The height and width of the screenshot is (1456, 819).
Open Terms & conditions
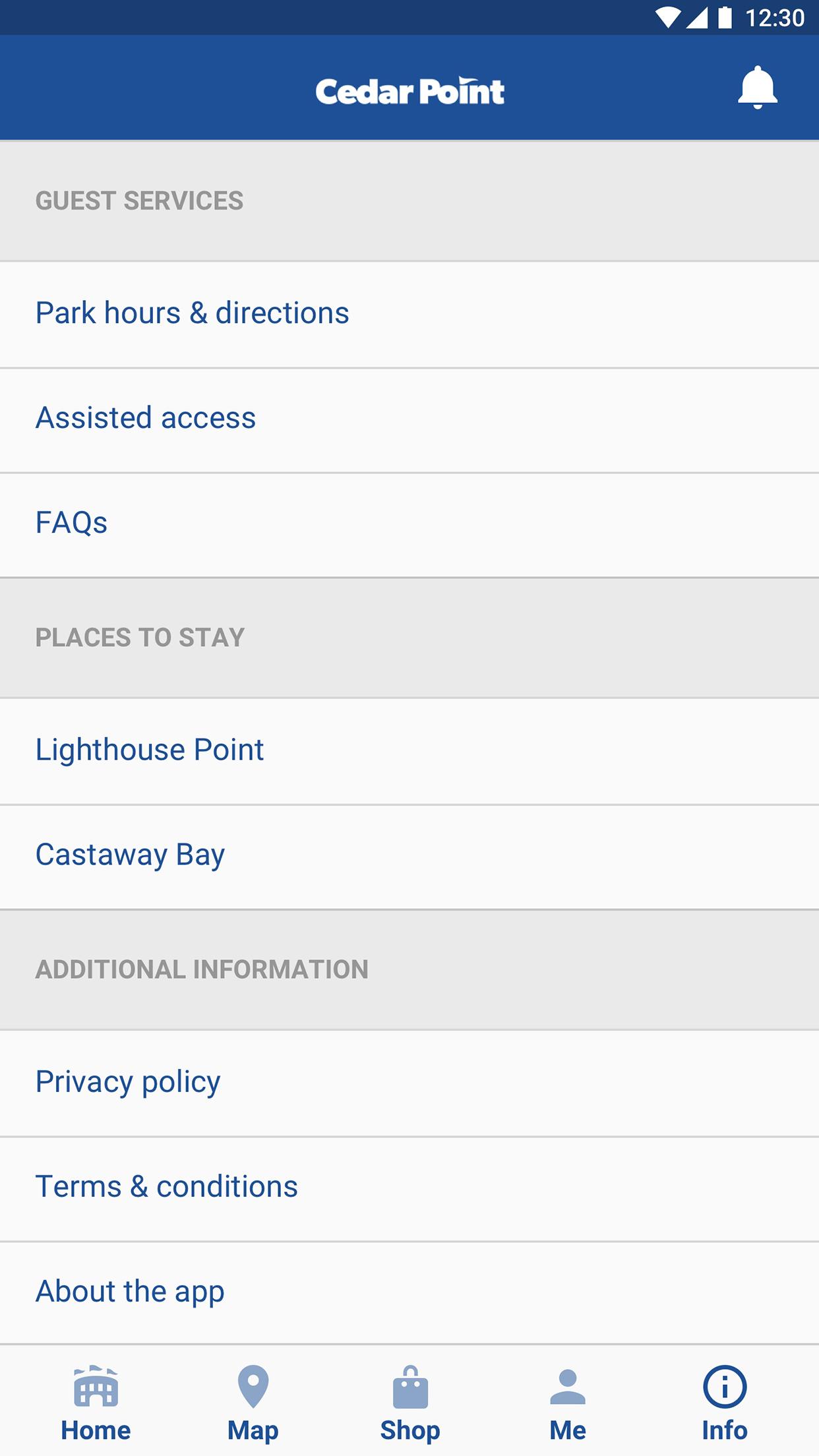[x=409, y=1188]
